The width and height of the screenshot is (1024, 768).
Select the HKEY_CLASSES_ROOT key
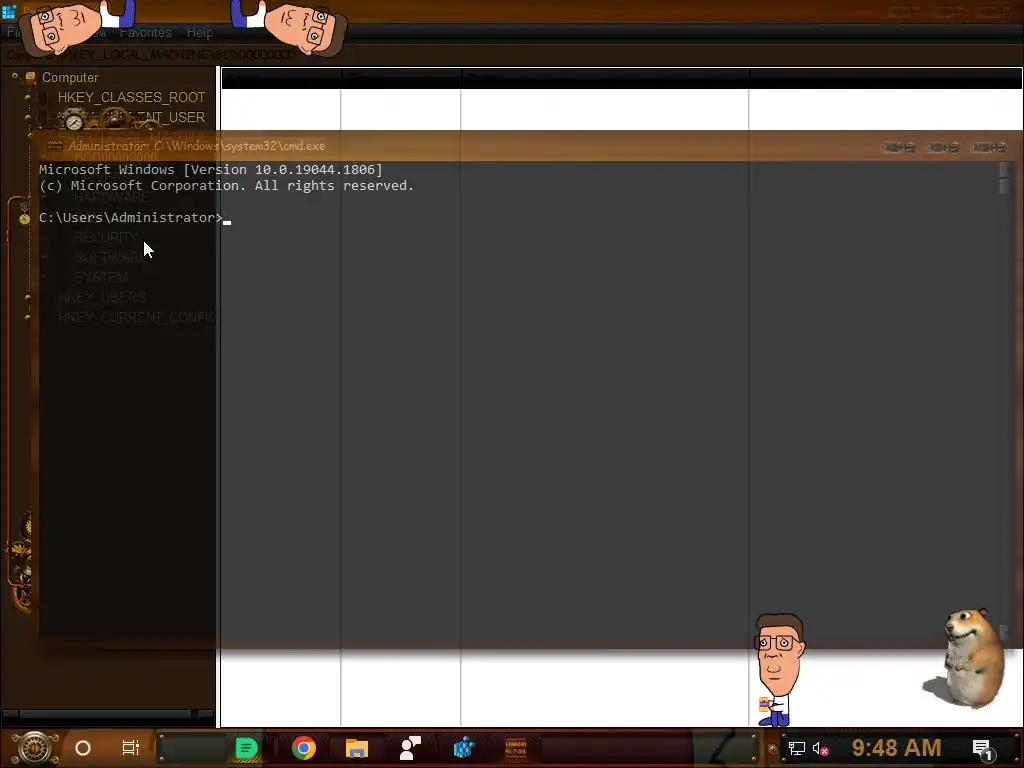coord(131,97)
